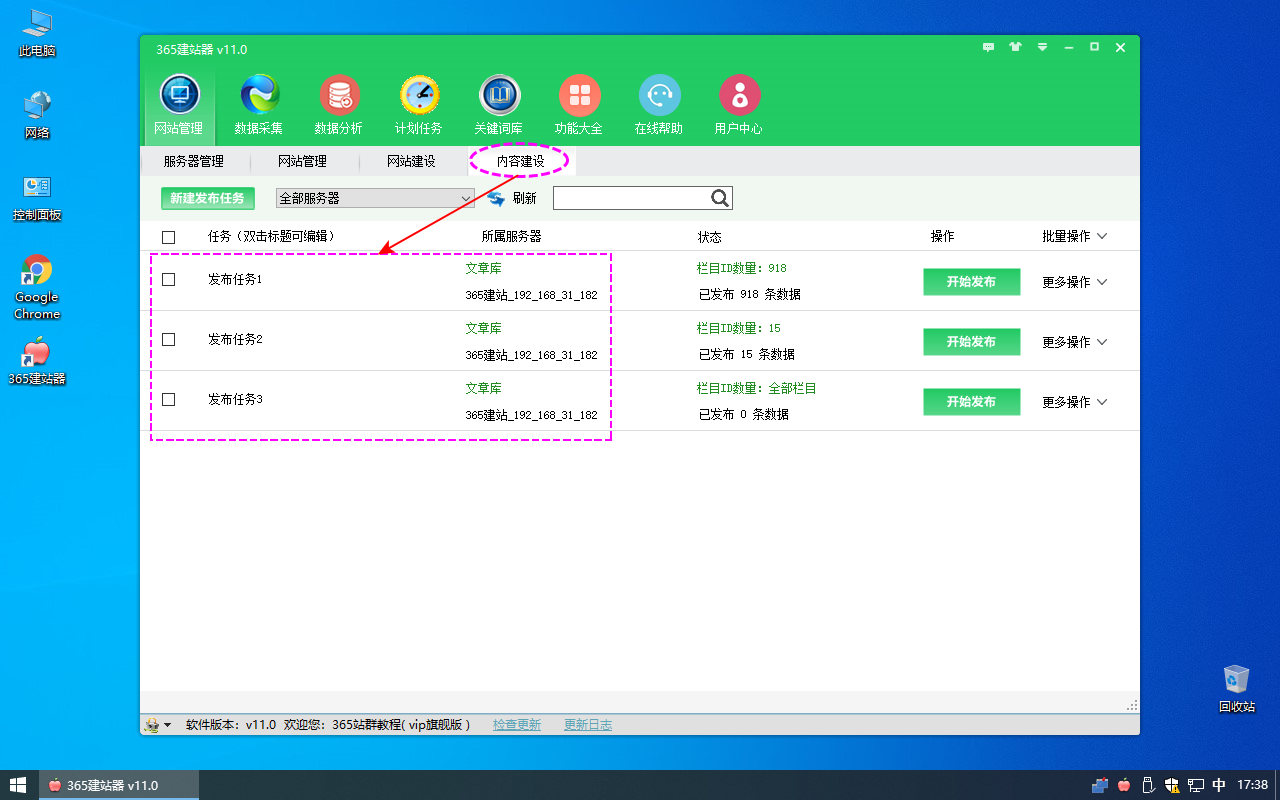Open 回收站 recycle bin
The height and width of the screenshot is (800, 1280).
[x=1237, y=688]
